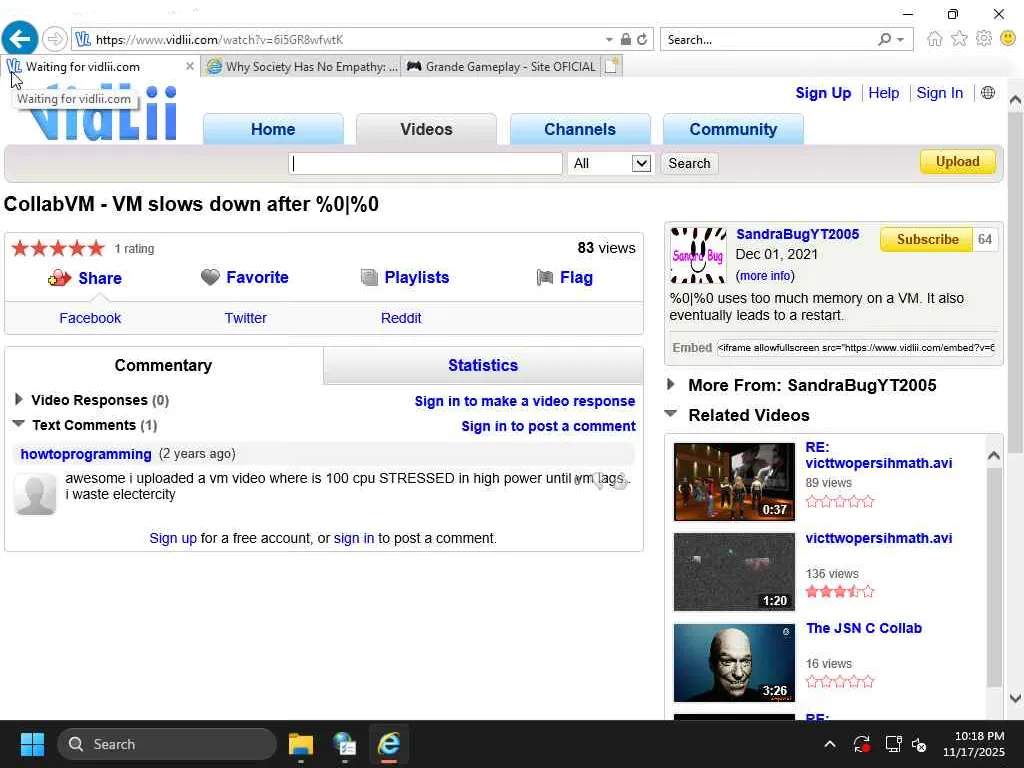Click the muted volume tray icon
1024x768 pixels.
point(920,744)
